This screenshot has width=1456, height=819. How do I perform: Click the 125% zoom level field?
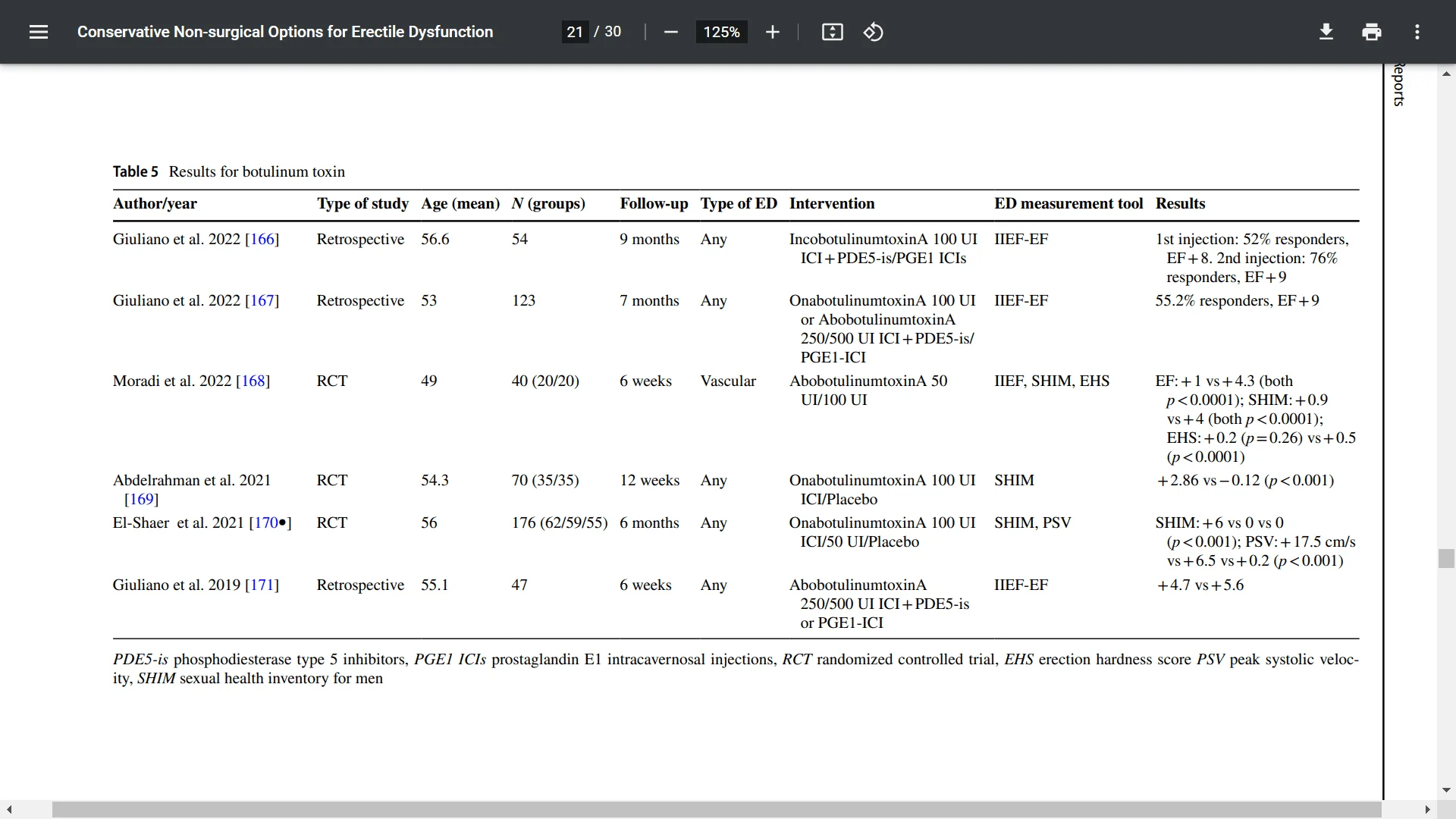point(721,32)
